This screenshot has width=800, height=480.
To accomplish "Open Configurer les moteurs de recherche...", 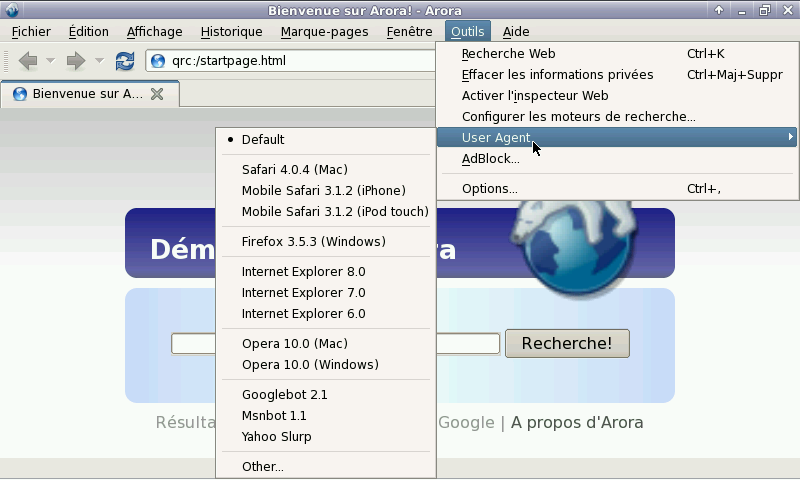I will pos(617,116).
